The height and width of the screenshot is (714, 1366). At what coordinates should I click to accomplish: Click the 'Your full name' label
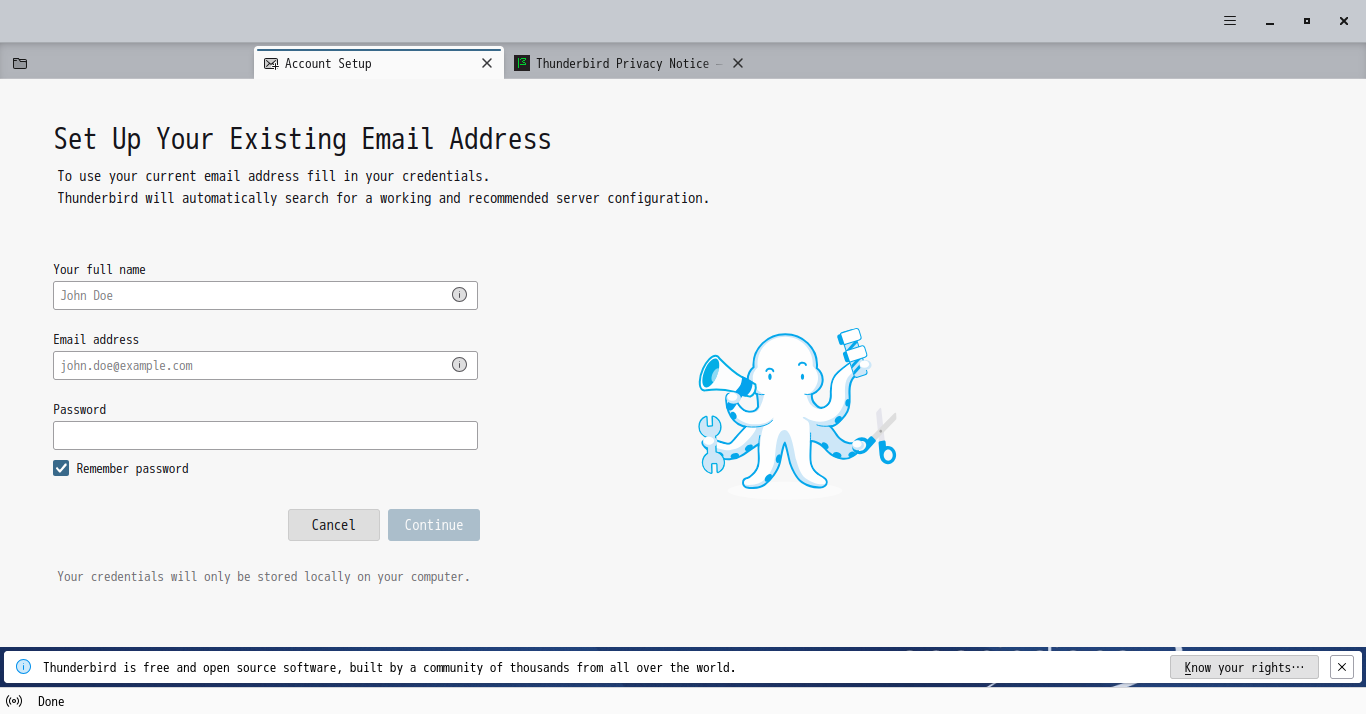tap(99, 269)
